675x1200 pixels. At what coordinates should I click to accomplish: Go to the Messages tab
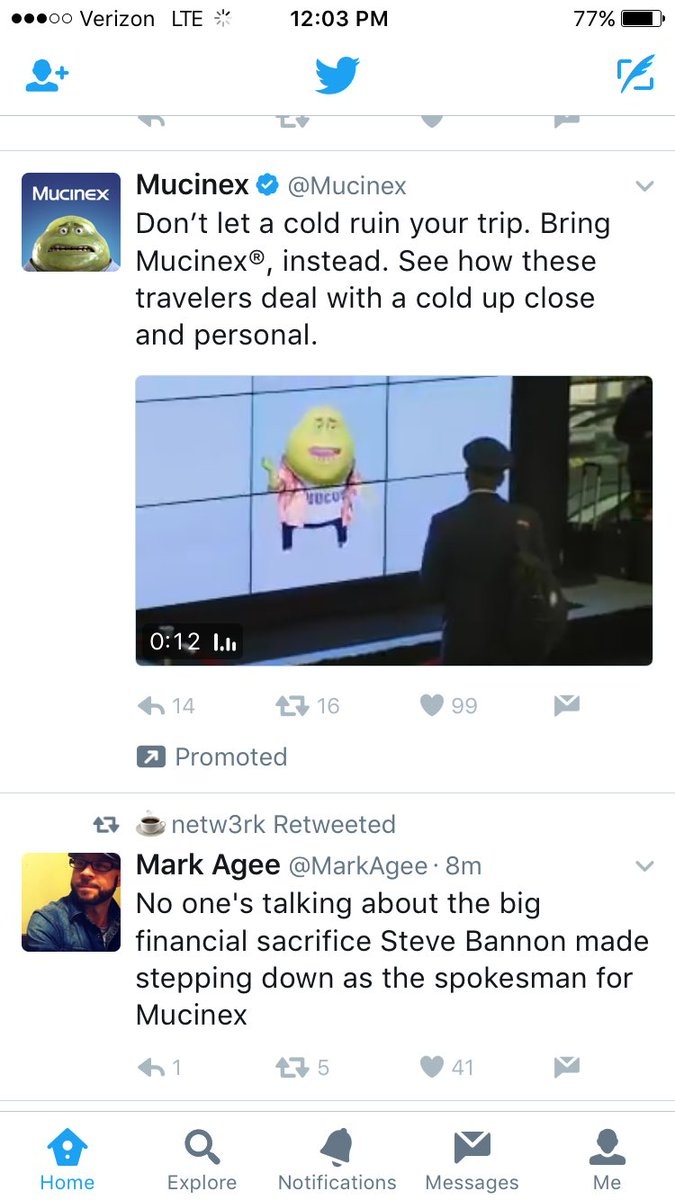(x=472, y=1158)
